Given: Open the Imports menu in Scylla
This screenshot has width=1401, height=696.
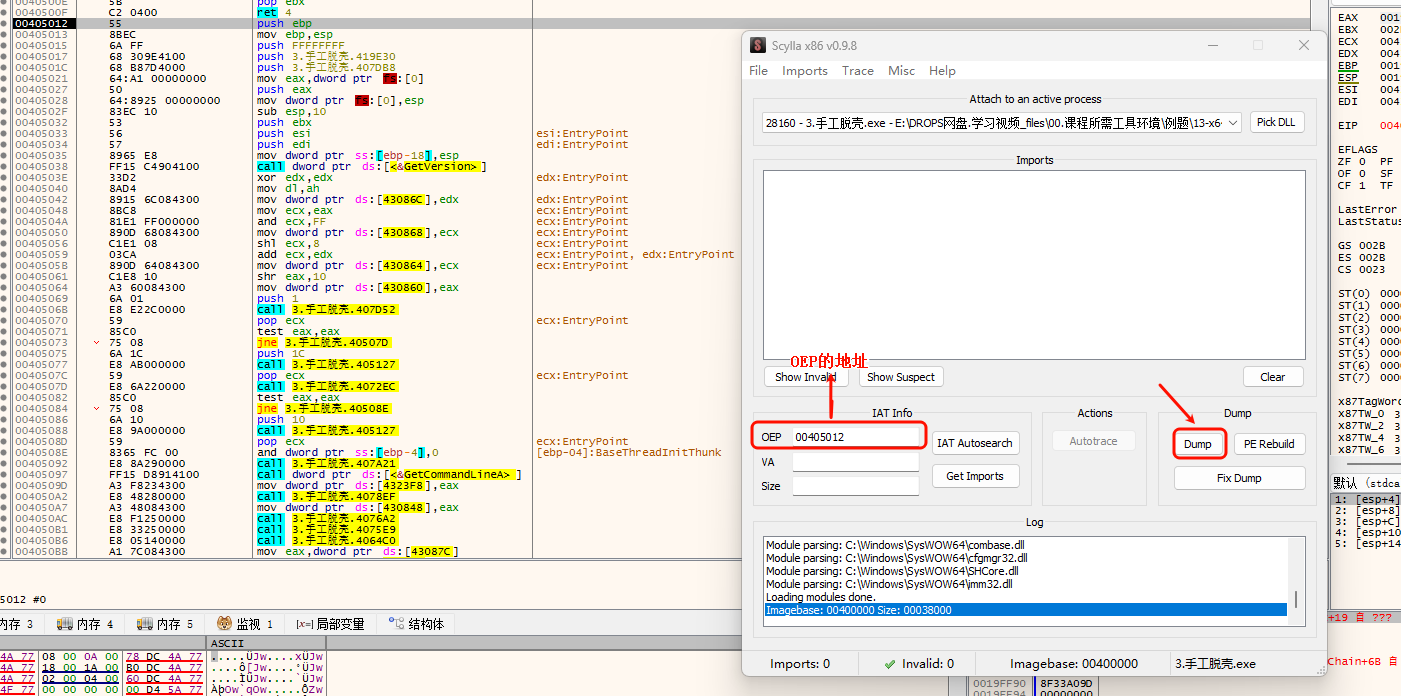Looking at the screenshot, I should click(805, 71).
